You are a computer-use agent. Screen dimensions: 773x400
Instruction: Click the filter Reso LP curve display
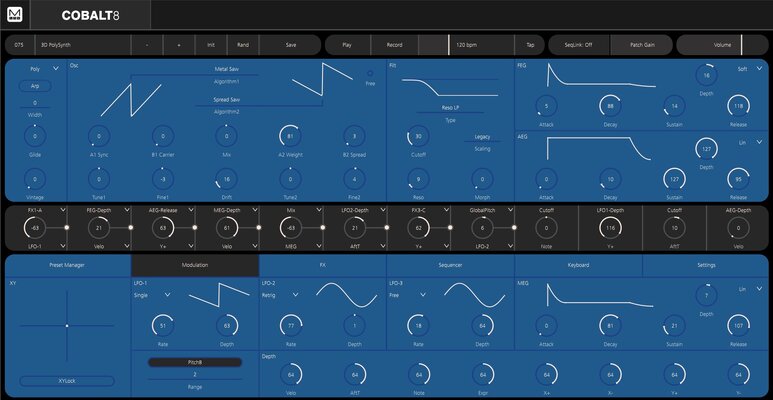tap(450, 87)
